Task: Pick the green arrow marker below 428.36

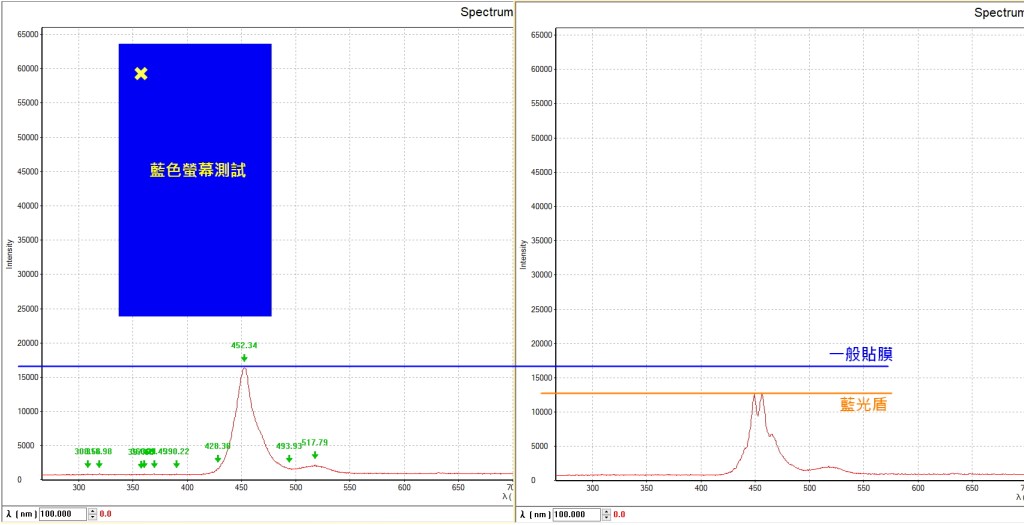Action: (218, 459)
